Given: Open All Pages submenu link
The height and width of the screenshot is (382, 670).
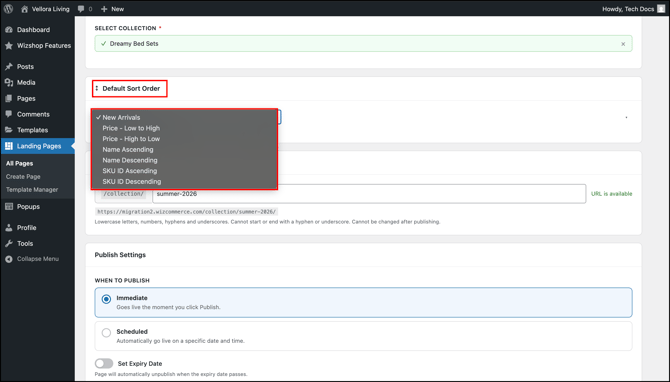Looking at the screenshot, I should coord(19,163).
